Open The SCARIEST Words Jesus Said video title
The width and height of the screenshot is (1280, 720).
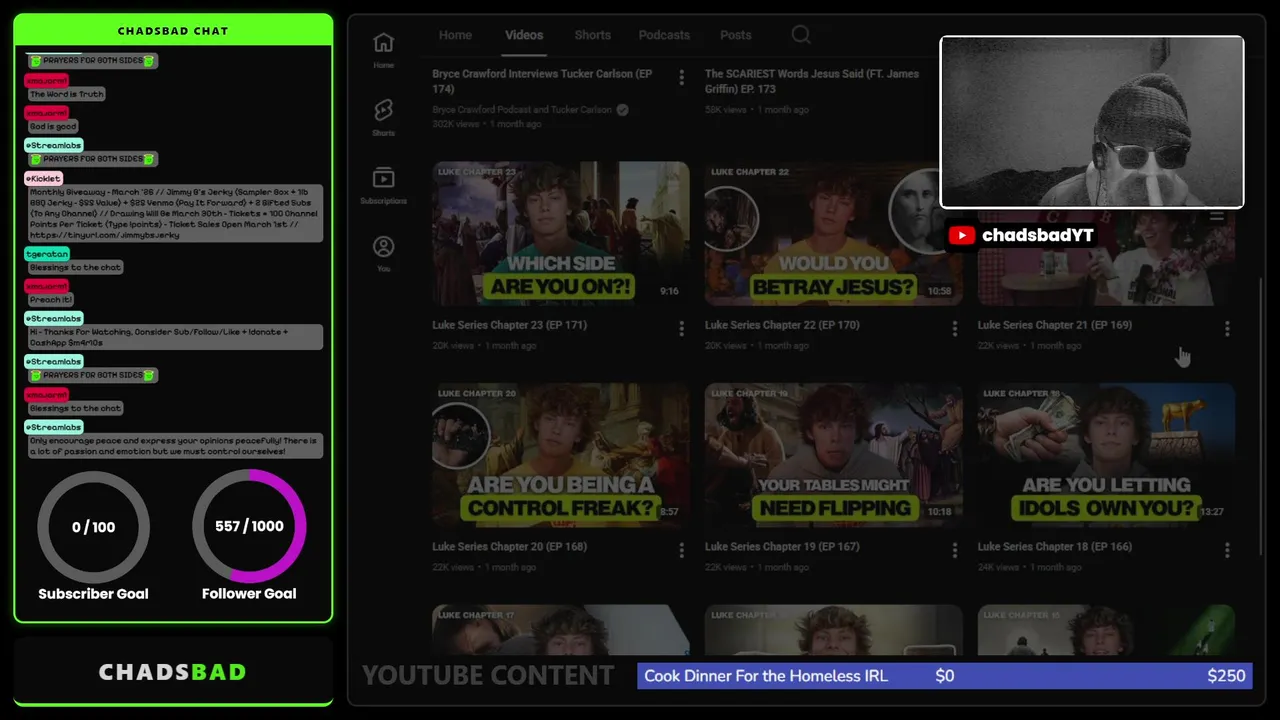(812, 81)
